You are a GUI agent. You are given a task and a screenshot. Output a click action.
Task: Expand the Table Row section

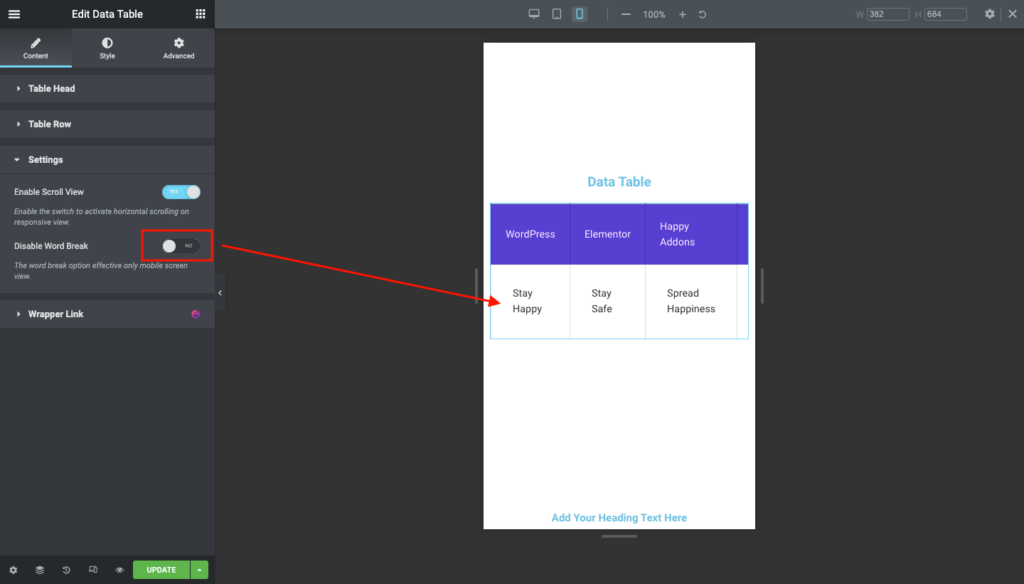click(107, 124)
